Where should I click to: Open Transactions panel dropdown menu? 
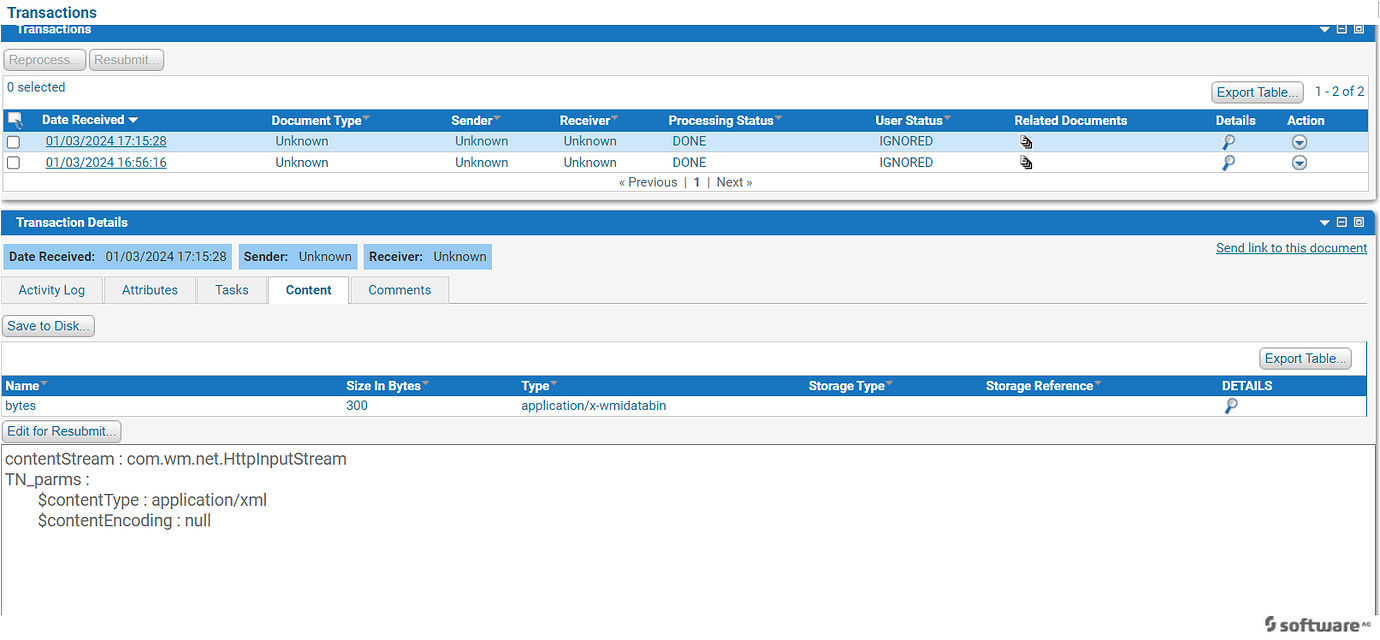[x=1325, y=29]
